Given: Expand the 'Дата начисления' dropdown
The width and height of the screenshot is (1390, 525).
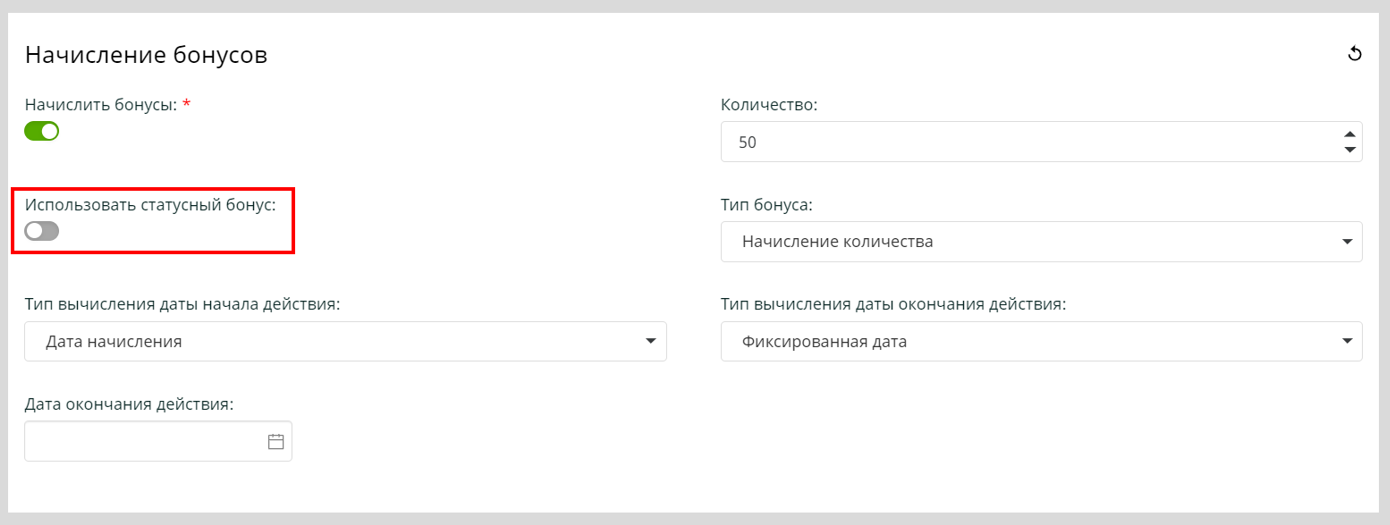Looking at the screenshot, I should coord(345,341).
